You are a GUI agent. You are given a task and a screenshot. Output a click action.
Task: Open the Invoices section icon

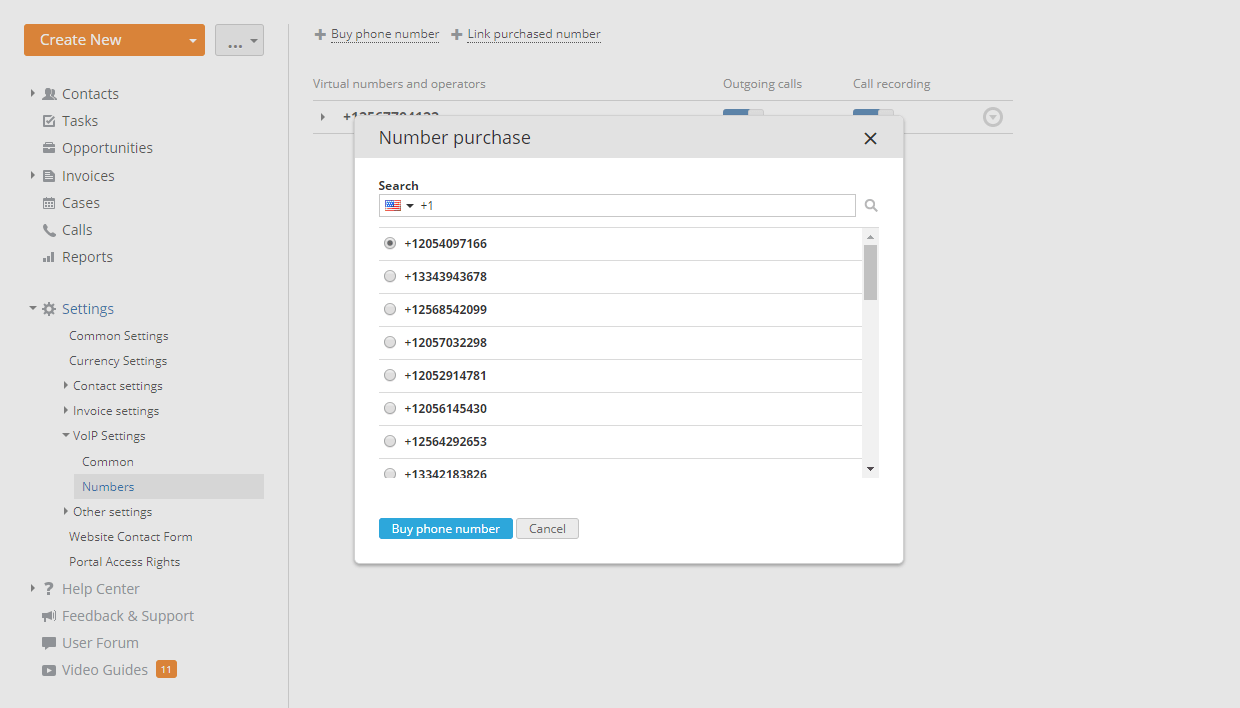pos(47,175)
